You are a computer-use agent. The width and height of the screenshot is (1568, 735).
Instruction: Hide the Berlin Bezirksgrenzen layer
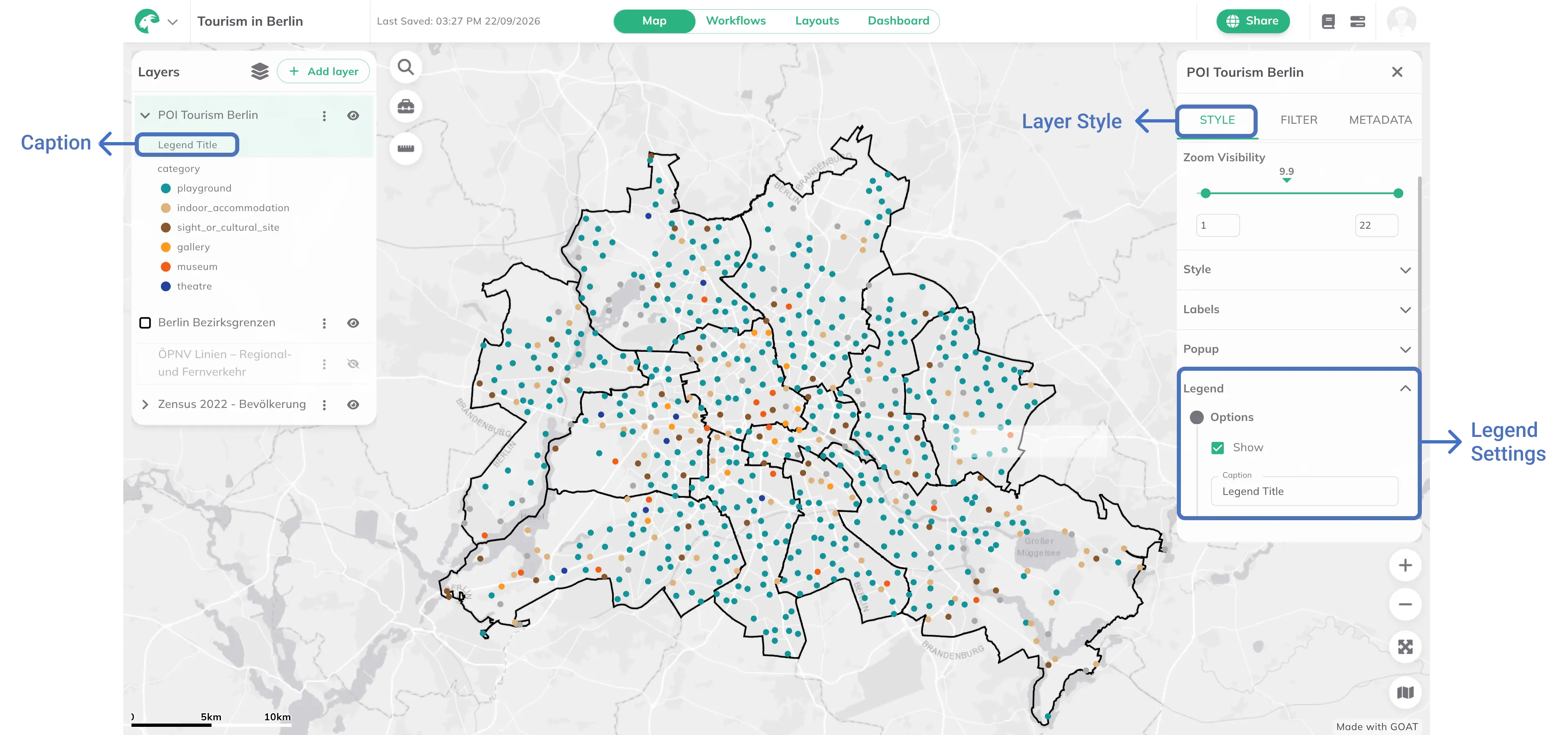353,323
